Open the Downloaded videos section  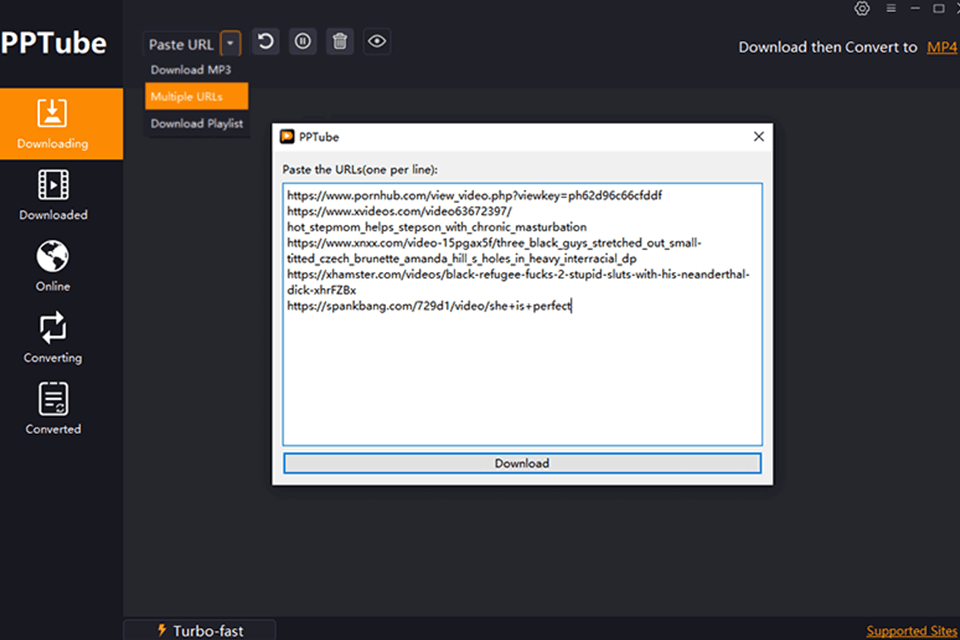53,195
